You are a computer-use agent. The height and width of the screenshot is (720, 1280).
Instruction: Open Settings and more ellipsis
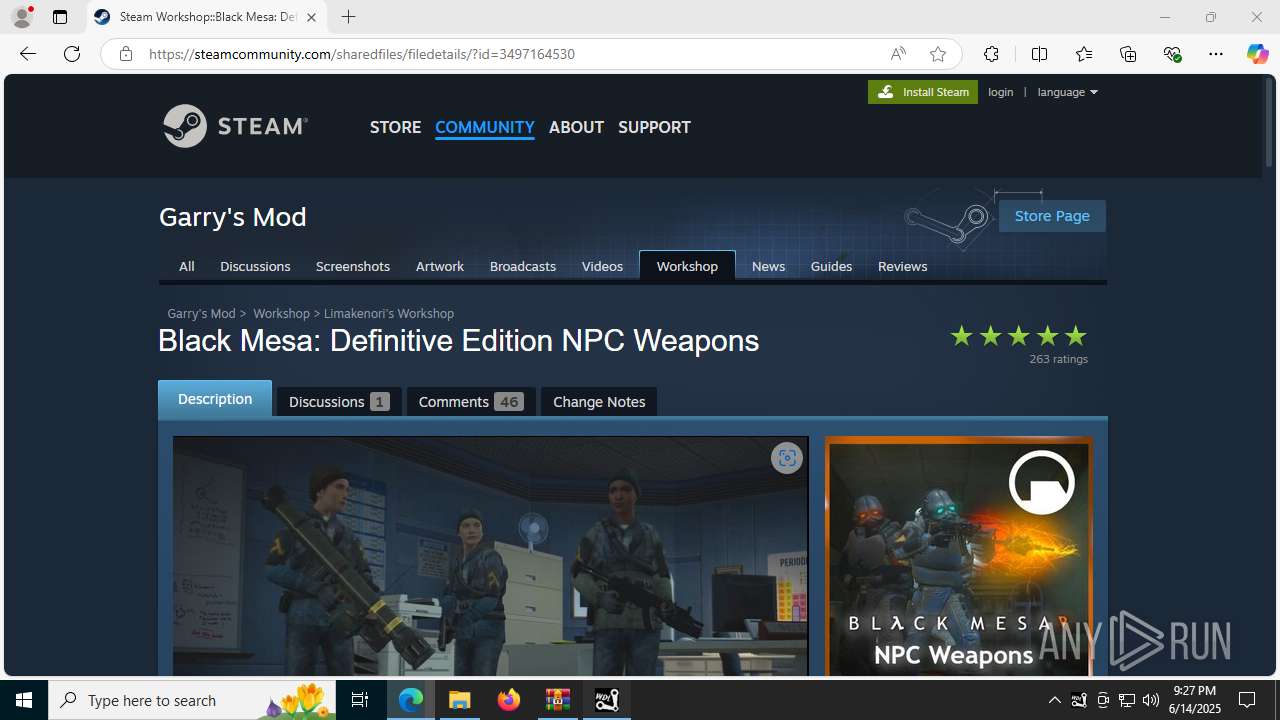[1216, 54]
